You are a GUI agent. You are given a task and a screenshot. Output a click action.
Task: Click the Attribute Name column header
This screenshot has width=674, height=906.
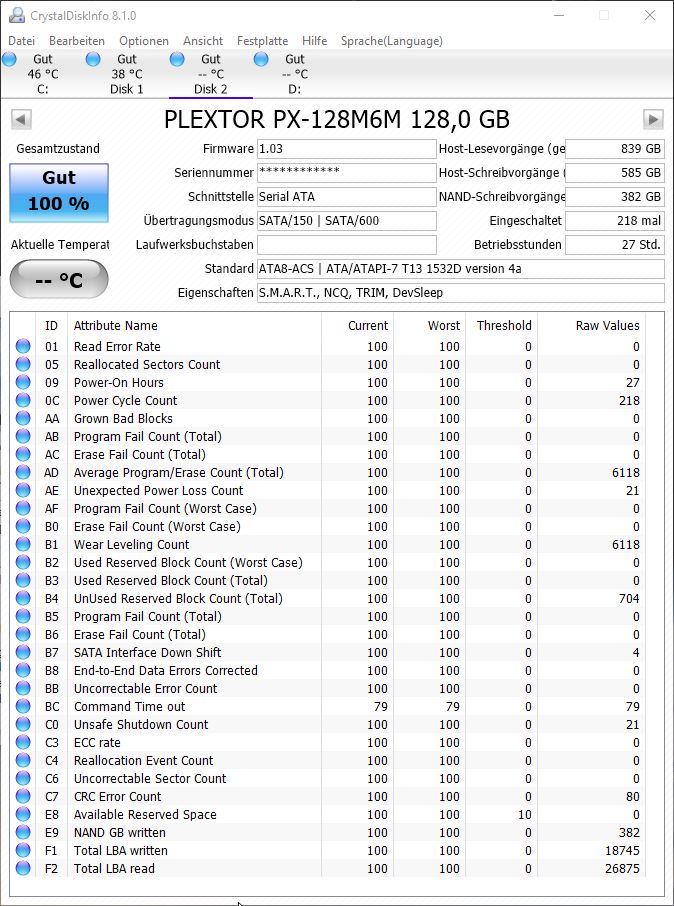(194, 325)
